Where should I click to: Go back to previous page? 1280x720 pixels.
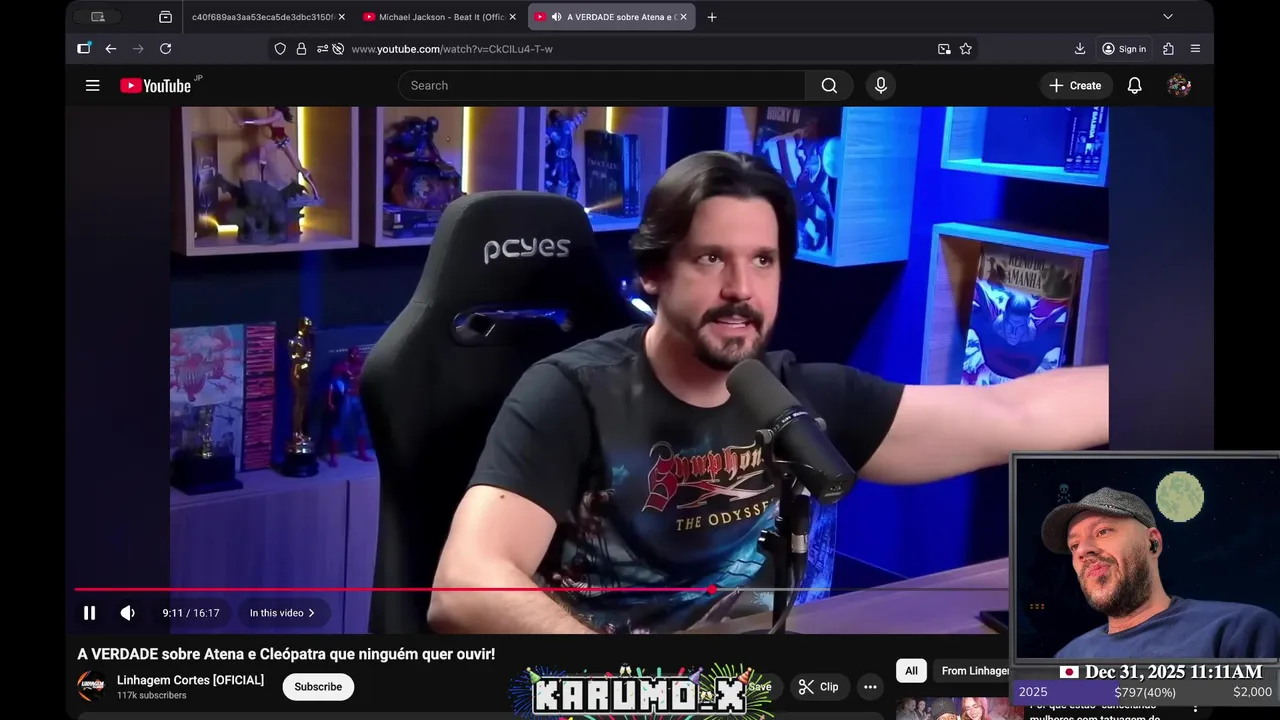coord(111,49)
